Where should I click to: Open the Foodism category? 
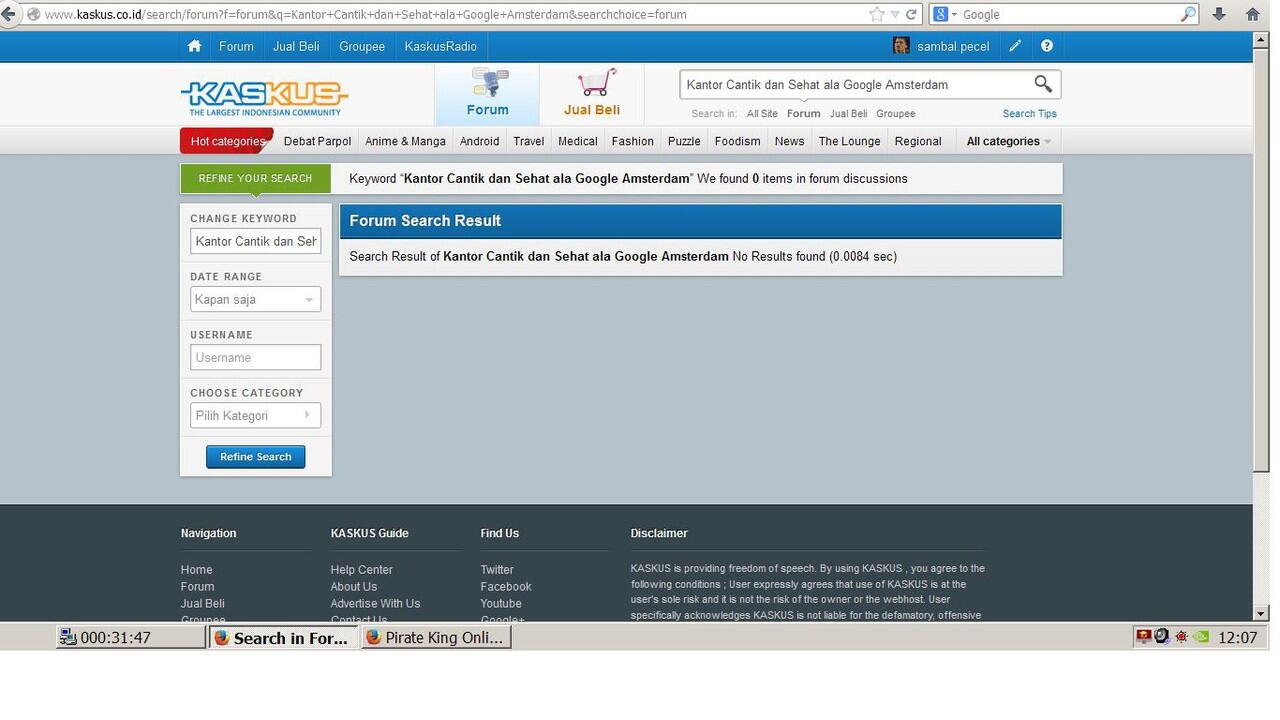pos(737,141)
